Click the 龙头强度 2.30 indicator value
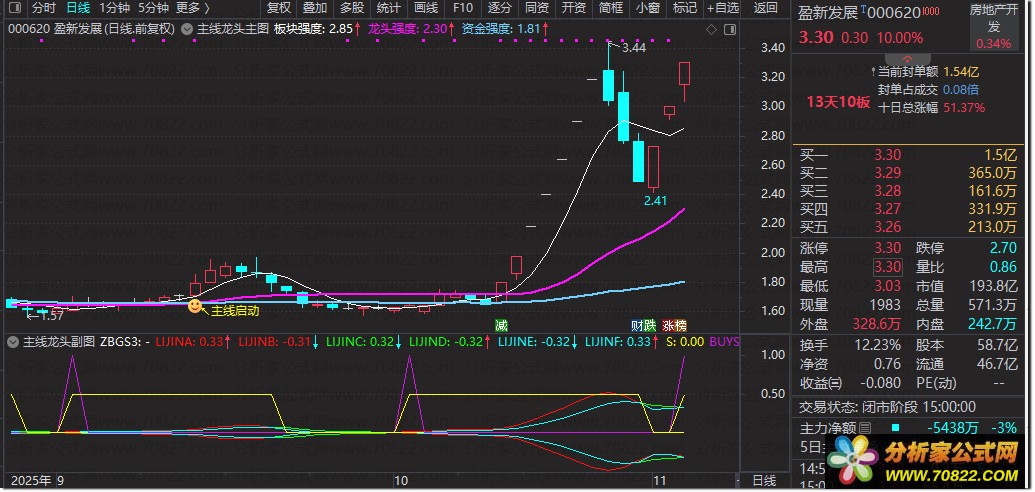This screenshot has width=1035, height=492. [412, 30]
